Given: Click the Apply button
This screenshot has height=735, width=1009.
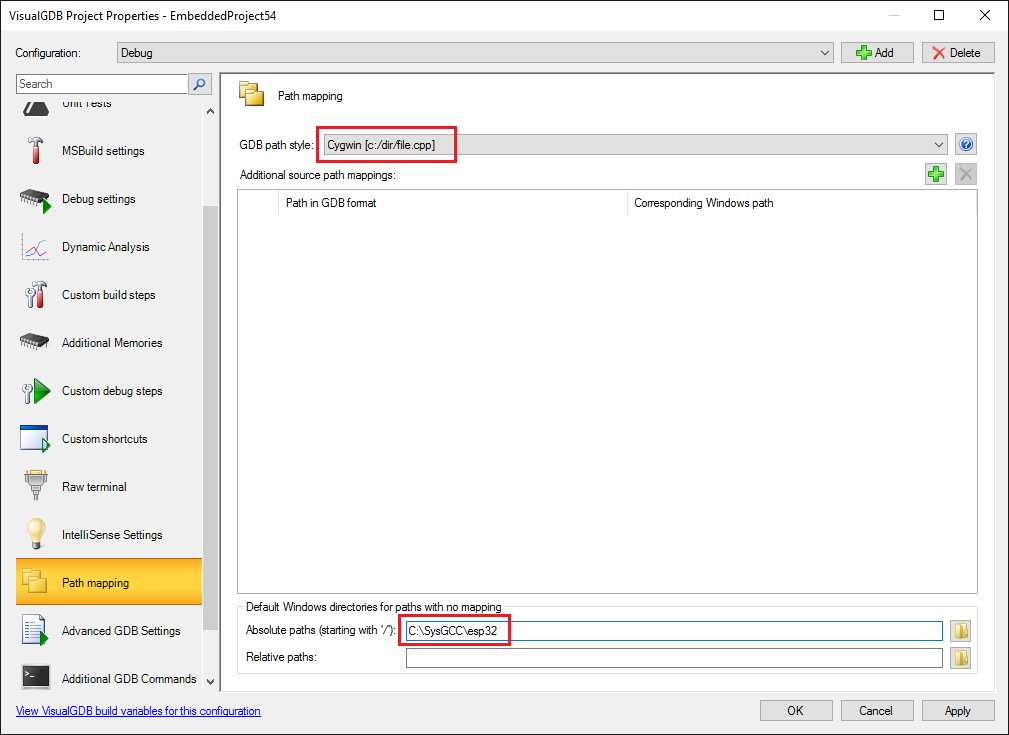Looking at the screenshot, I should point(958,711).
